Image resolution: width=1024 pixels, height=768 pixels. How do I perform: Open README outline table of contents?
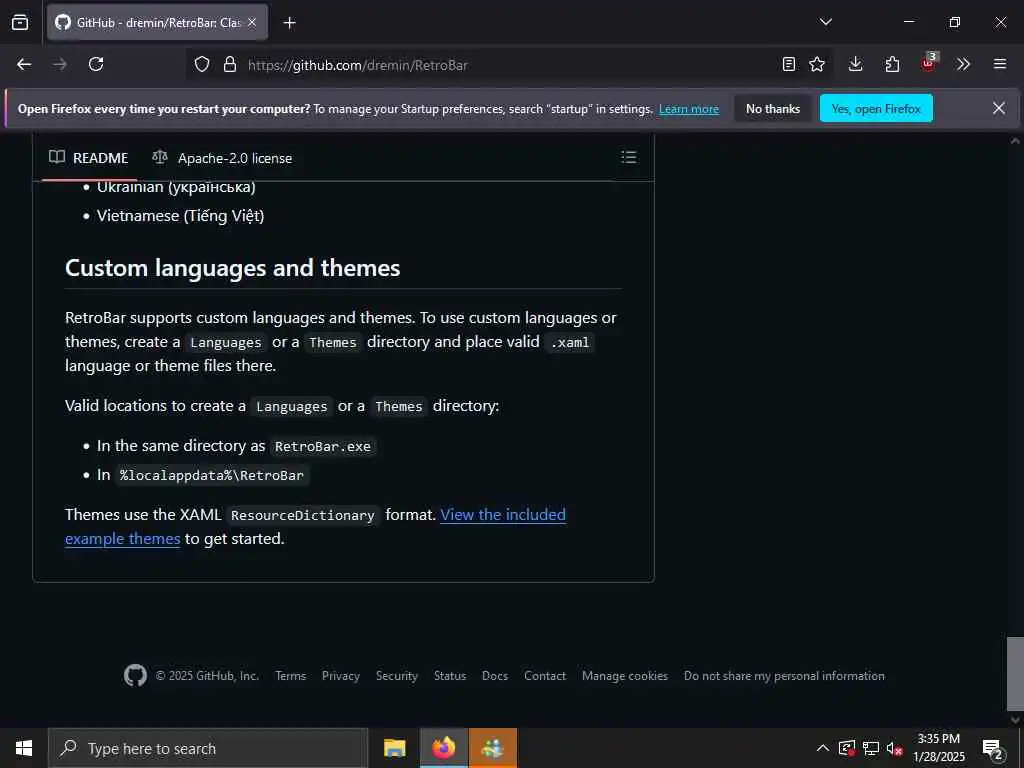pos(628,157)
